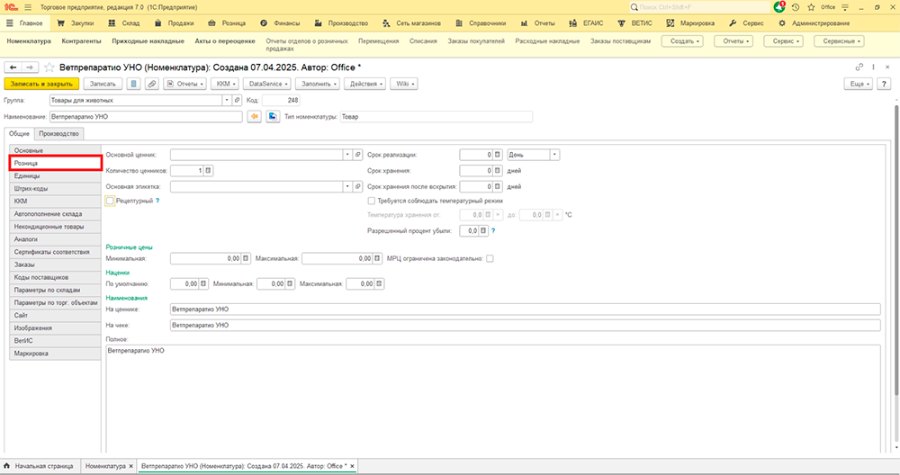This screenshot has height=475, width=900.
Task: Open the ККМ dropdown button
Action: (224, 84)
